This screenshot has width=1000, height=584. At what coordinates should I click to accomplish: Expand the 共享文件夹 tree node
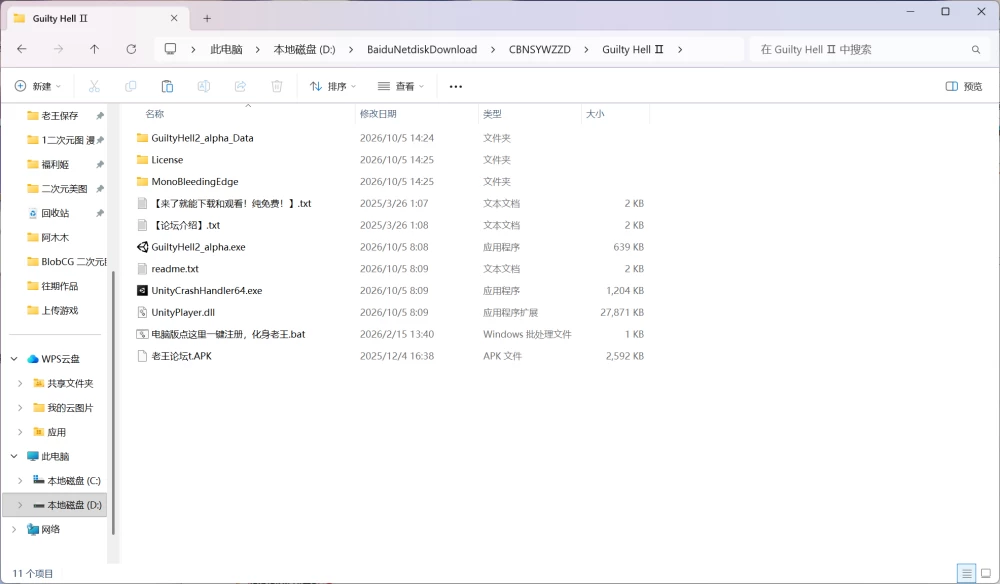click(x=20, y=383)
